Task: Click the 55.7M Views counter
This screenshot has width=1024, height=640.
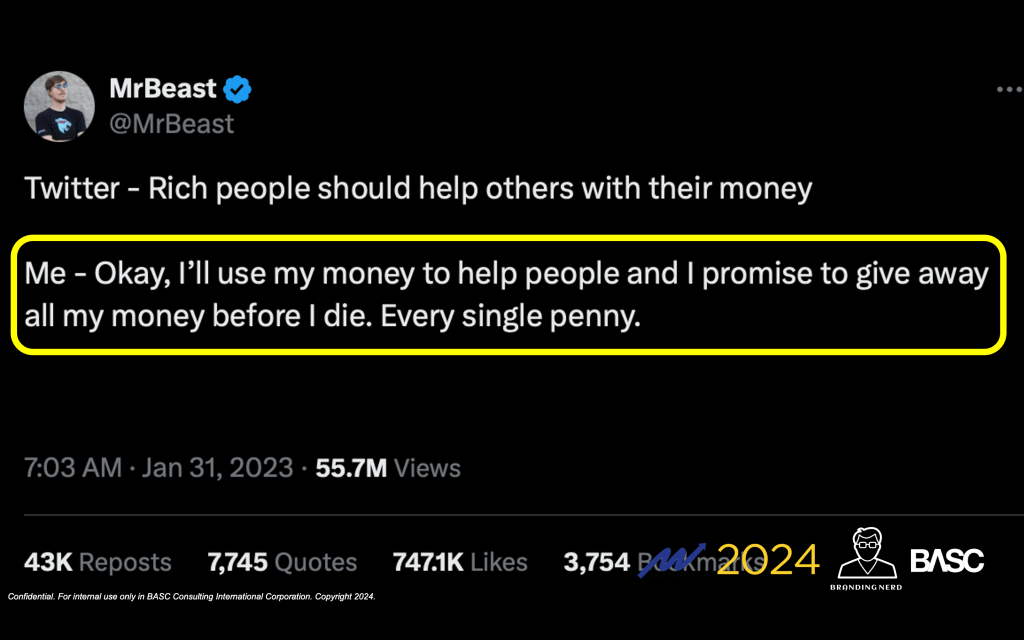Action: pyautogui.click(x=388, y=468)
